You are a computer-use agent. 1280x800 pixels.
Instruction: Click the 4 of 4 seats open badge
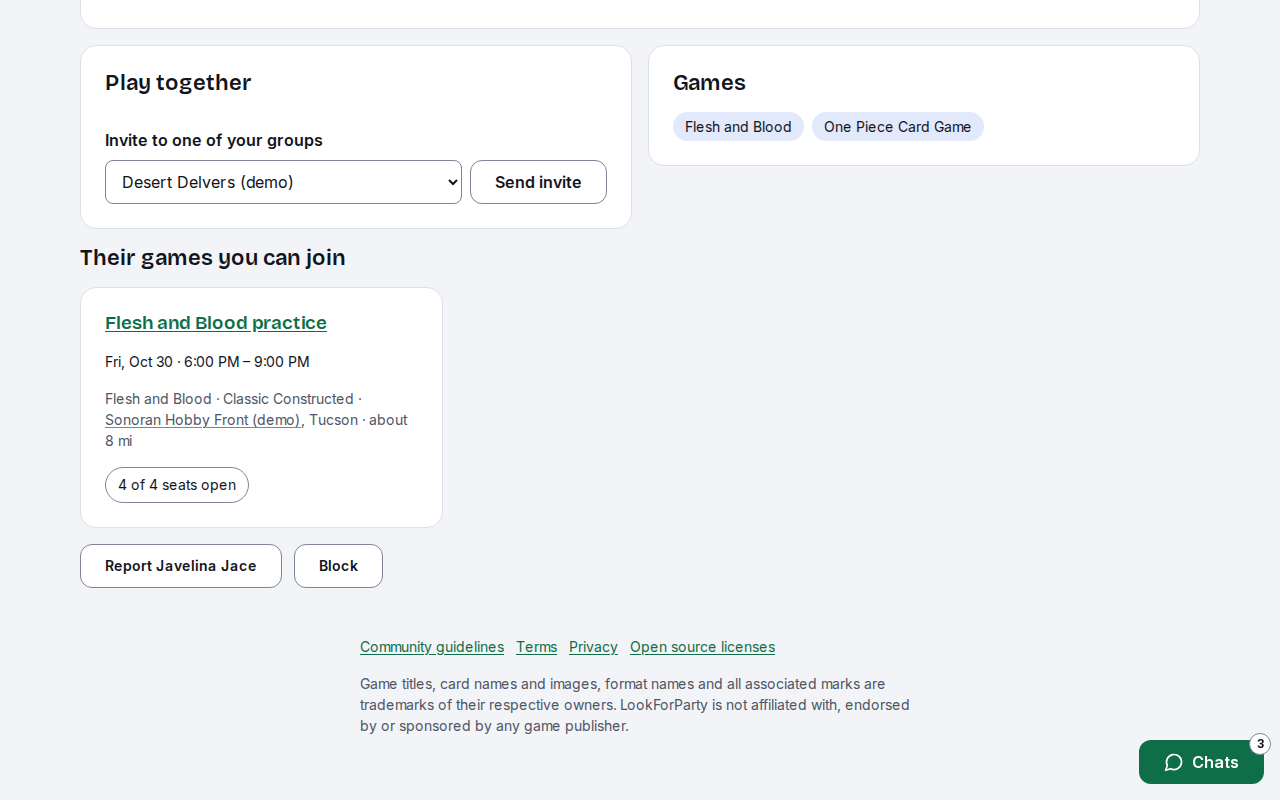(177, 485)
